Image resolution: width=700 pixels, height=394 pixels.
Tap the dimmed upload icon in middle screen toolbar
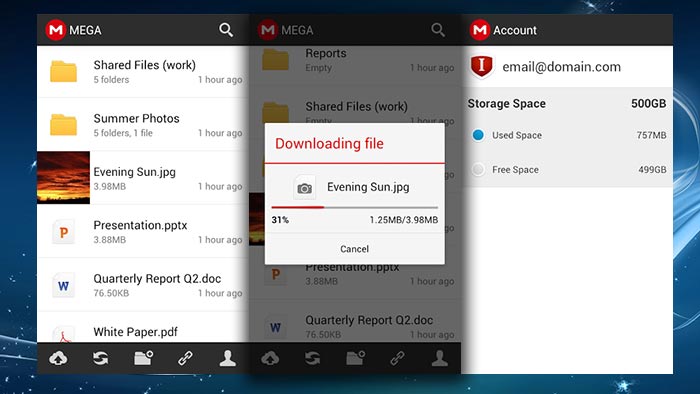coord(271,358)
